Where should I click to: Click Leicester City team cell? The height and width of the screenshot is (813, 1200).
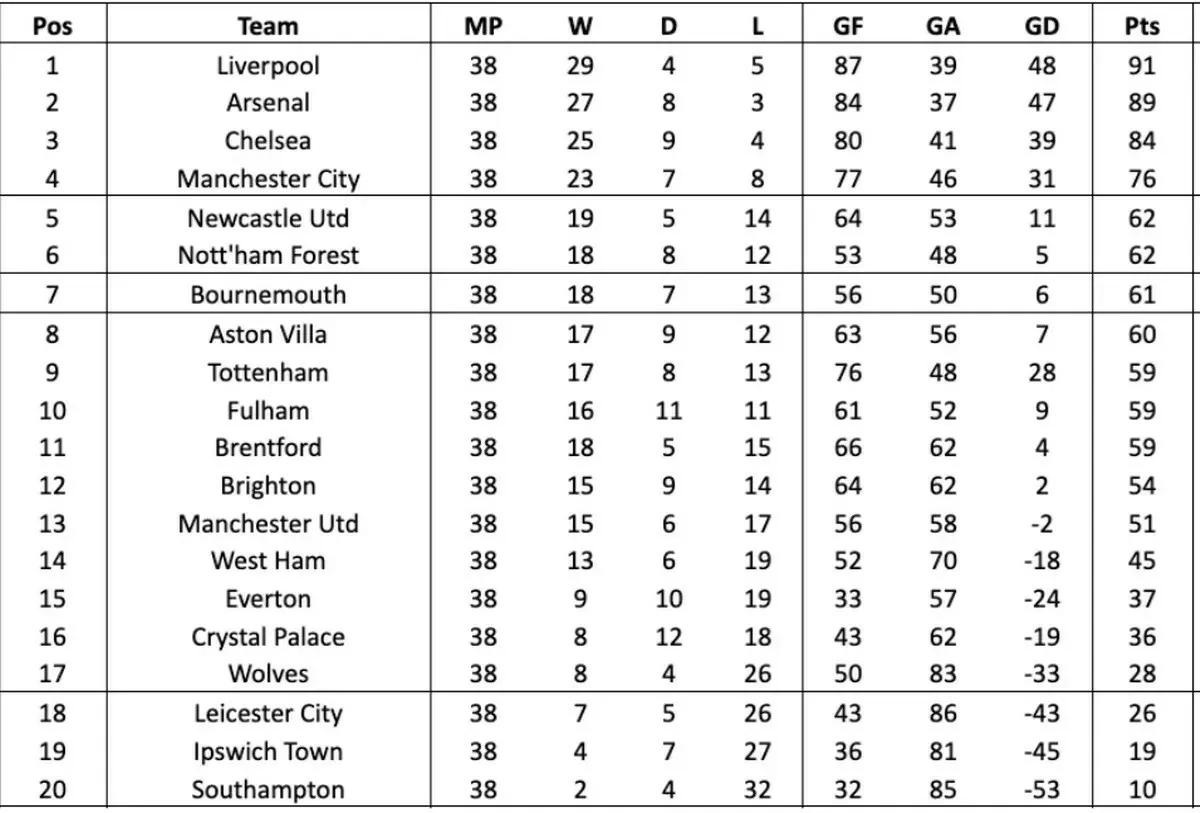[x=268, y=714]
